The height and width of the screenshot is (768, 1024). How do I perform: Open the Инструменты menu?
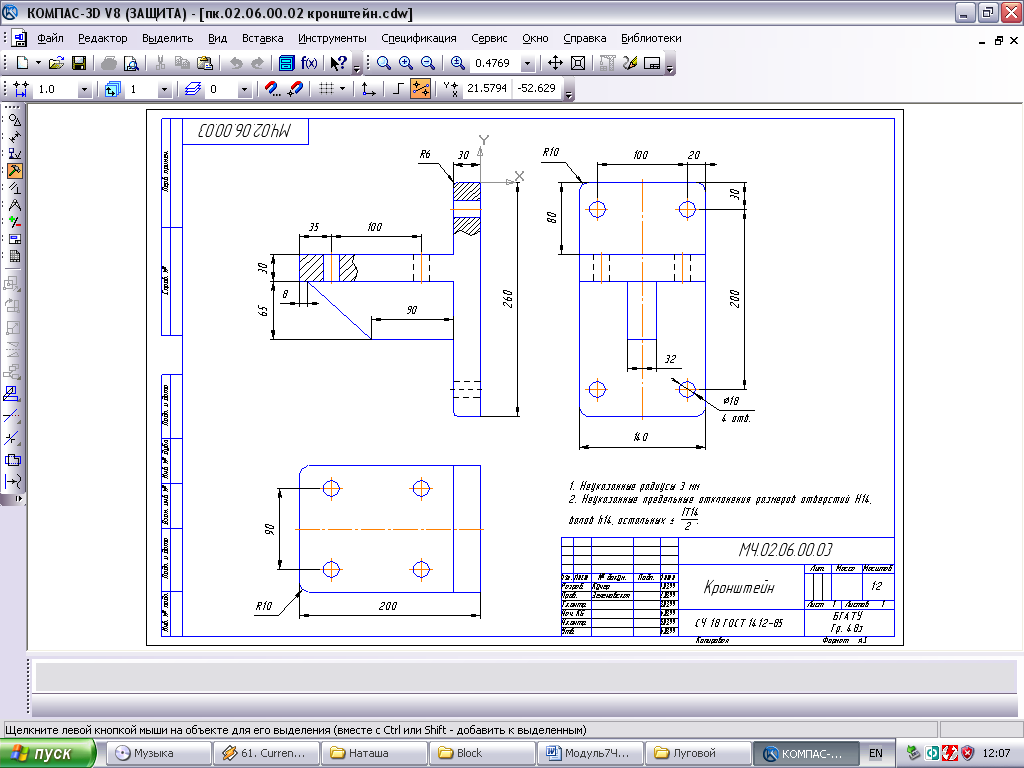[332, 38]
